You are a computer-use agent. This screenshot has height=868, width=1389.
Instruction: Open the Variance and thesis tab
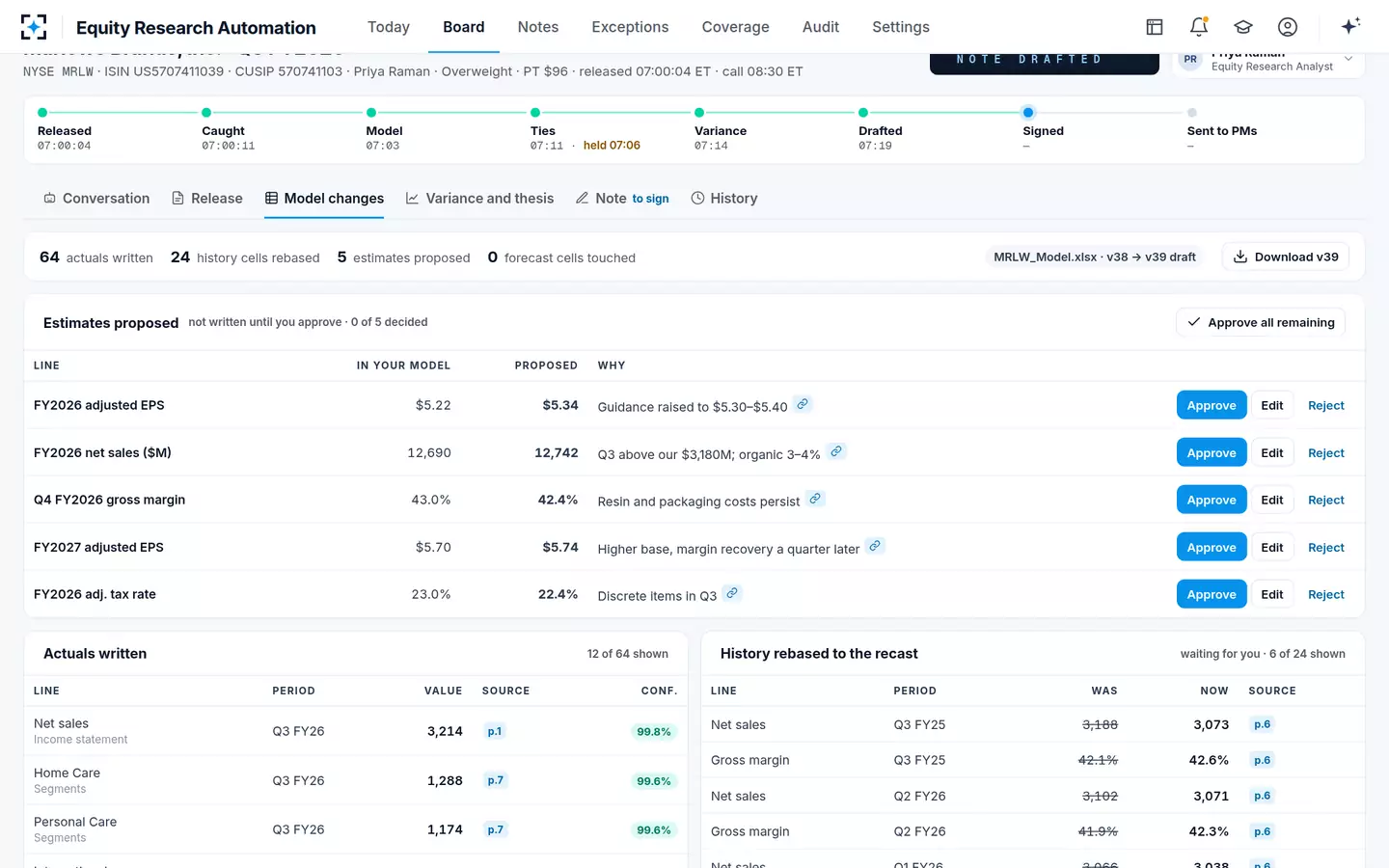coord(479,199)
